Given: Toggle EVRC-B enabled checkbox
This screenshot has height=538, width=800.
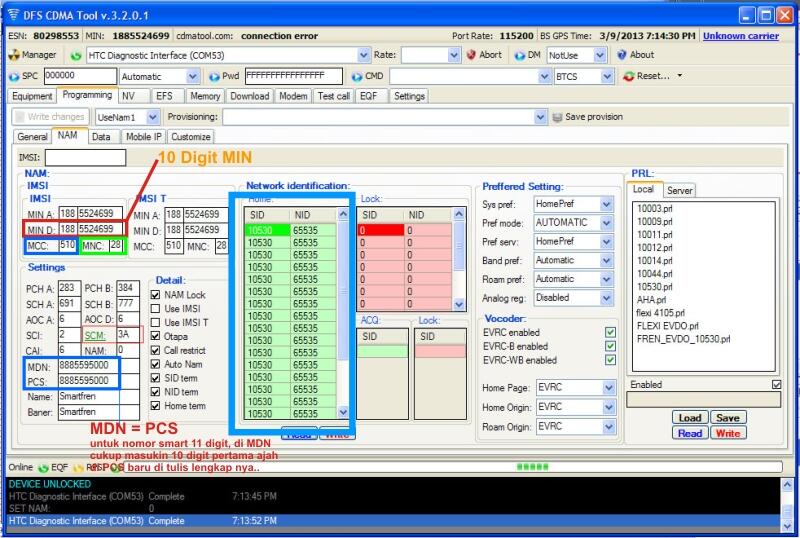Looking at the screenshot, I should [x=610, y=346].
